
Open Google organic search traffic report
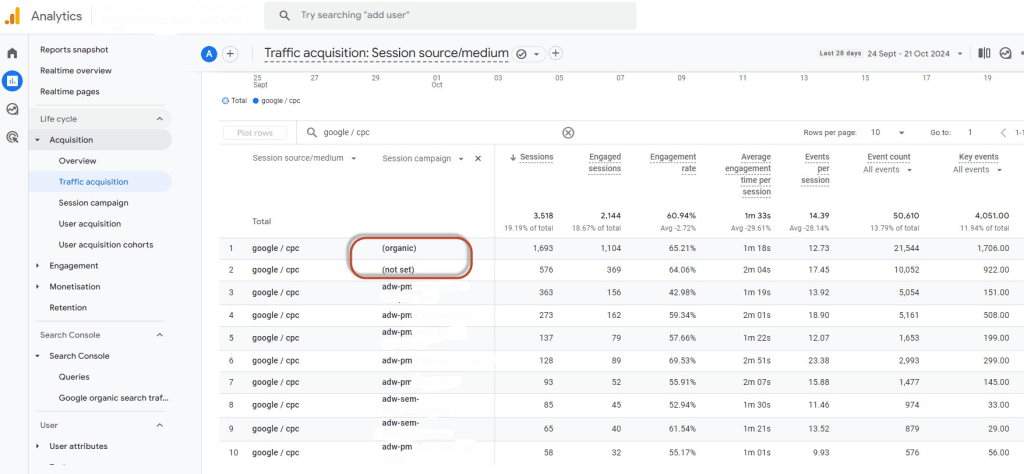(x=114, y=398)
